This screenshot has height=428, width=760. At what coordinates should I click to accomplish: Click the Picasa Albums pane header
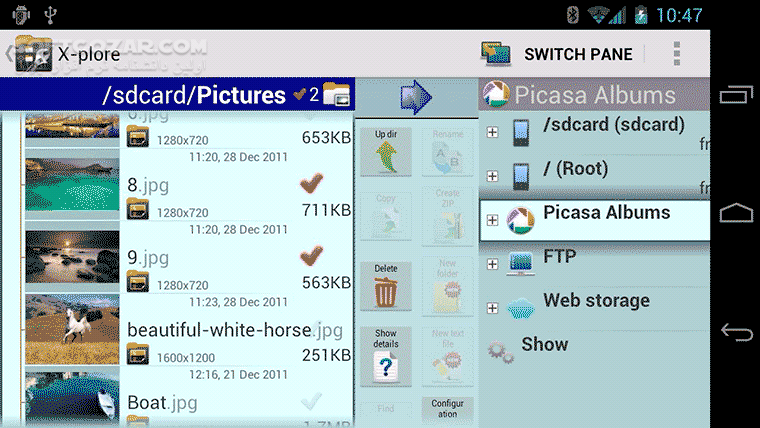pos(595,95)
